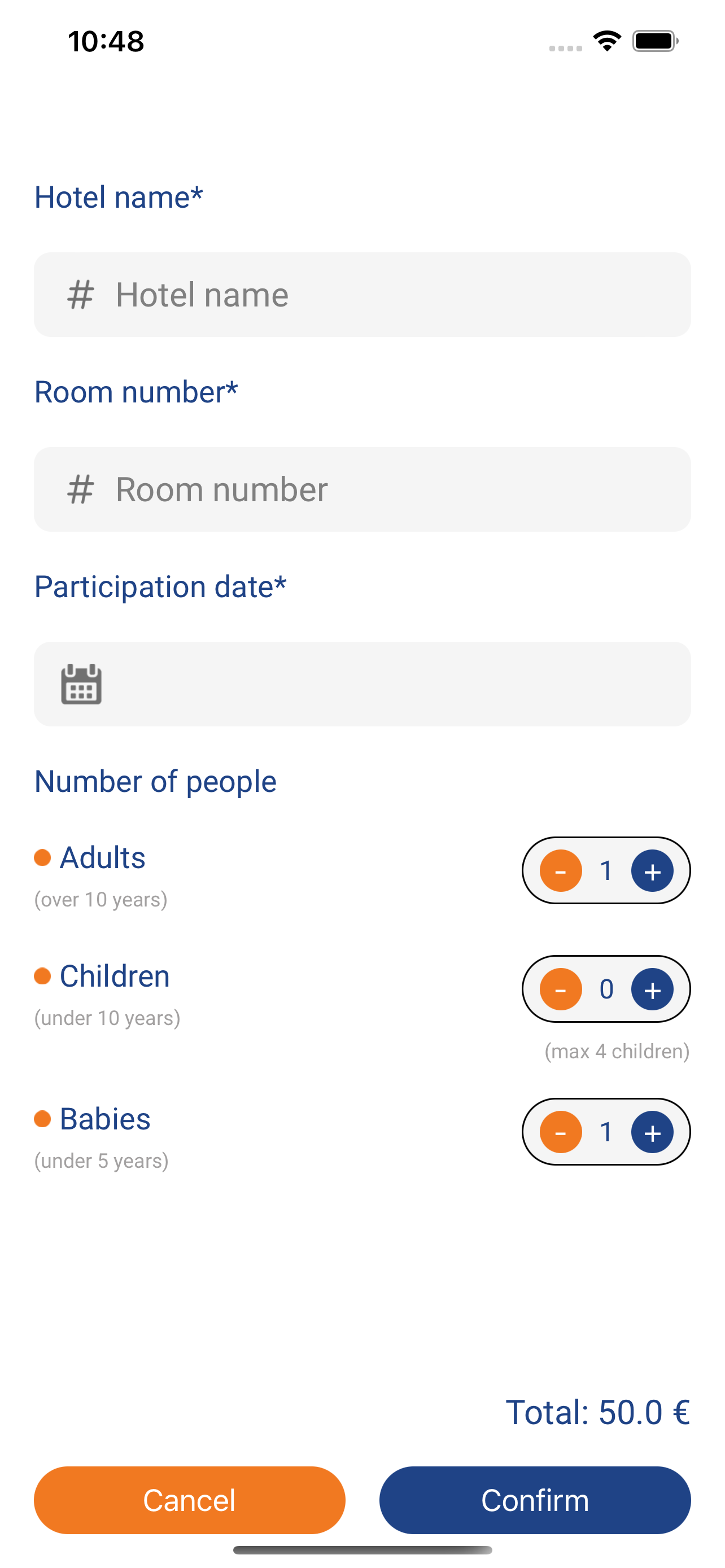This screenshot has height=1568, width=725.
Task: Tap the Children orange bullet dot
Action: (42, 976)
